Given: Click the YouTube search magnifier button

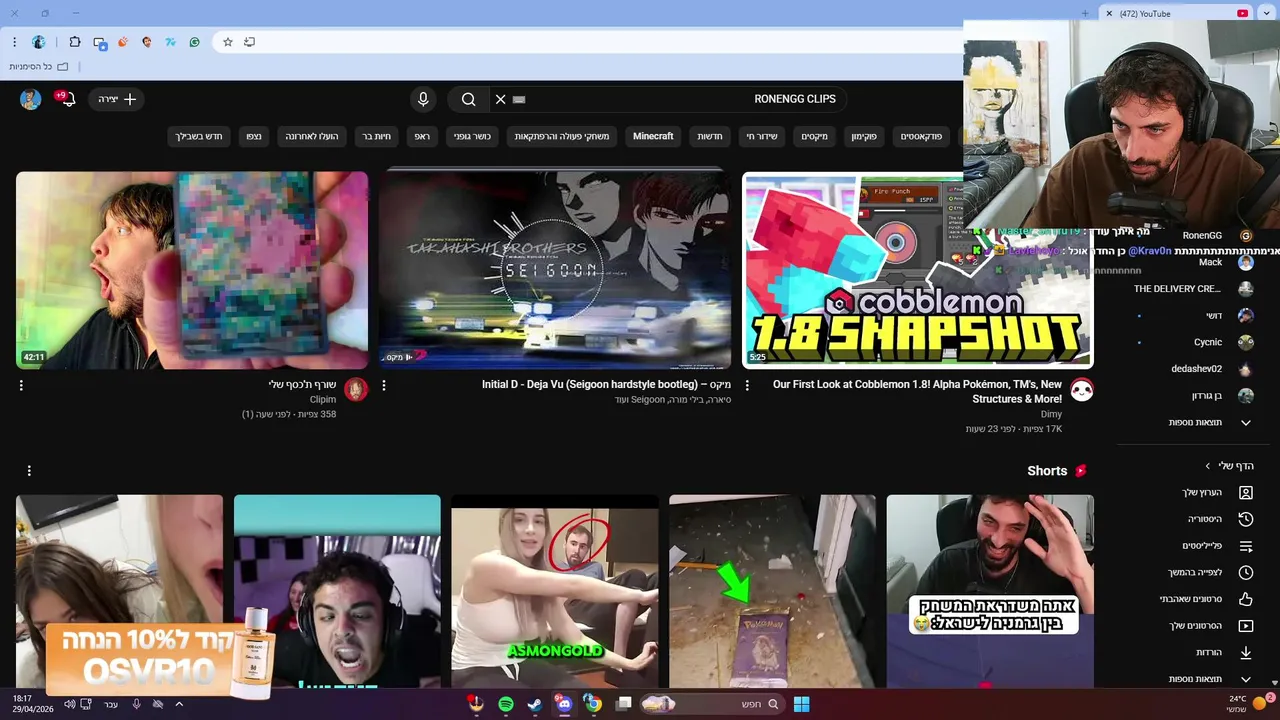Looking at the screenshot, I should [x=468, y=99].
